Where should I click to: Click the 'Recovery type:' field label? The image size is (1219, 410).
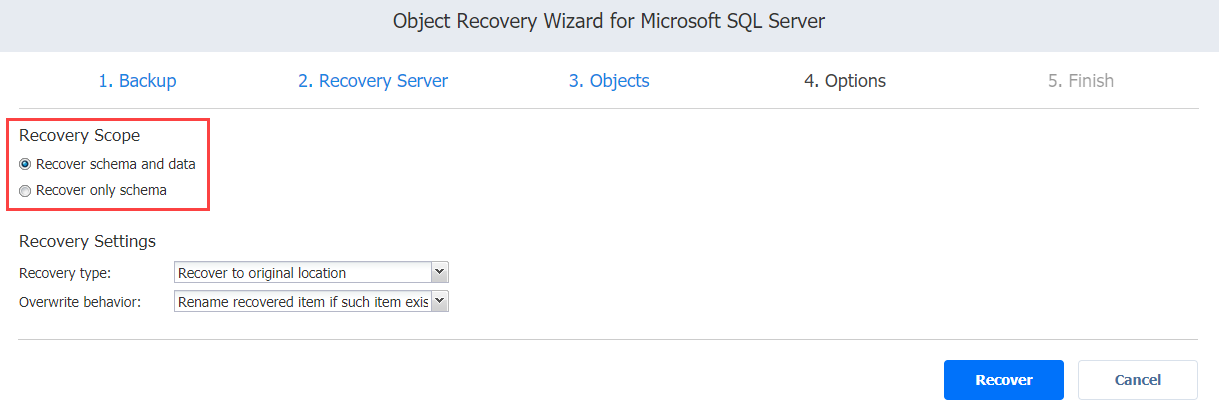[65, 273]
